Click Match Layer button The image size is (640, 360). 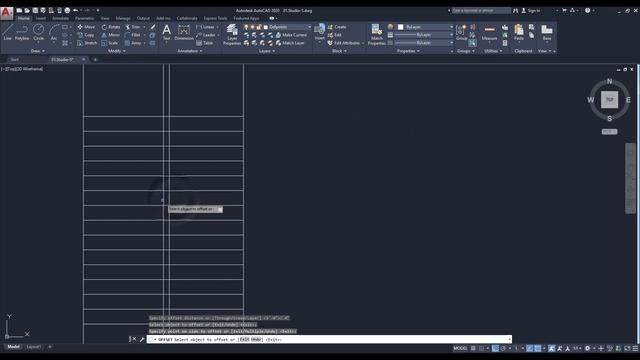pos(290,43)
